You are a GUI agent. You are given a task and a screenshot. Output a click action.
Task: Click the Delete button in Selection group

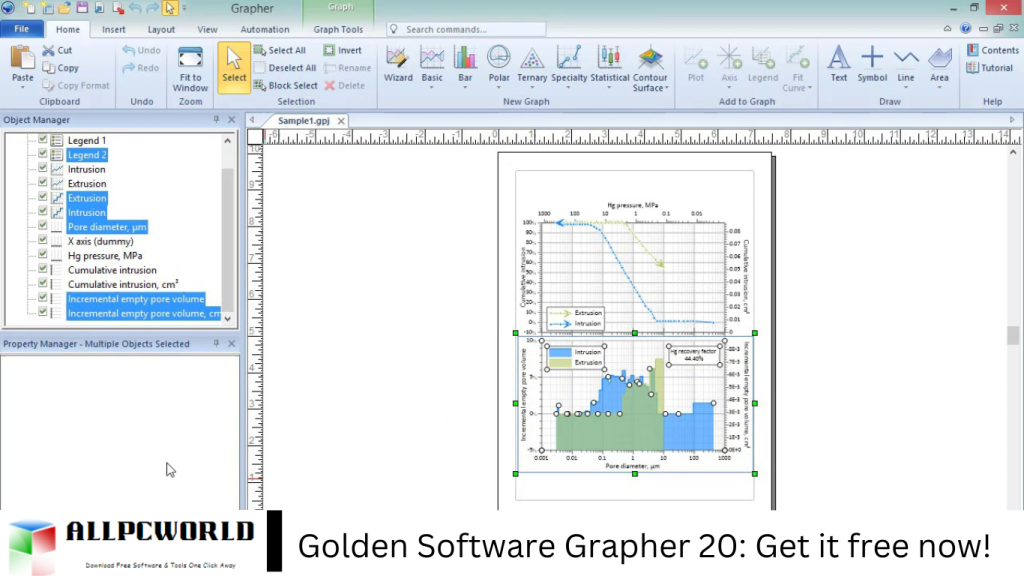345,86
